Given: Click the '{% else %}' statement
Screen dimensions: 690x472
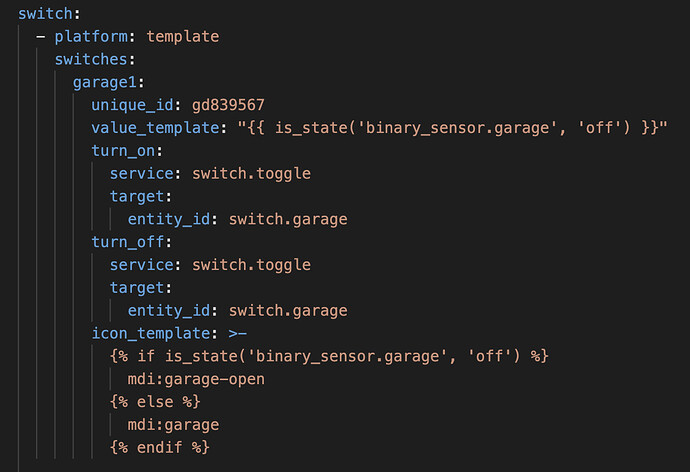Looking at the screenshot, I should [x=155, y=401].
